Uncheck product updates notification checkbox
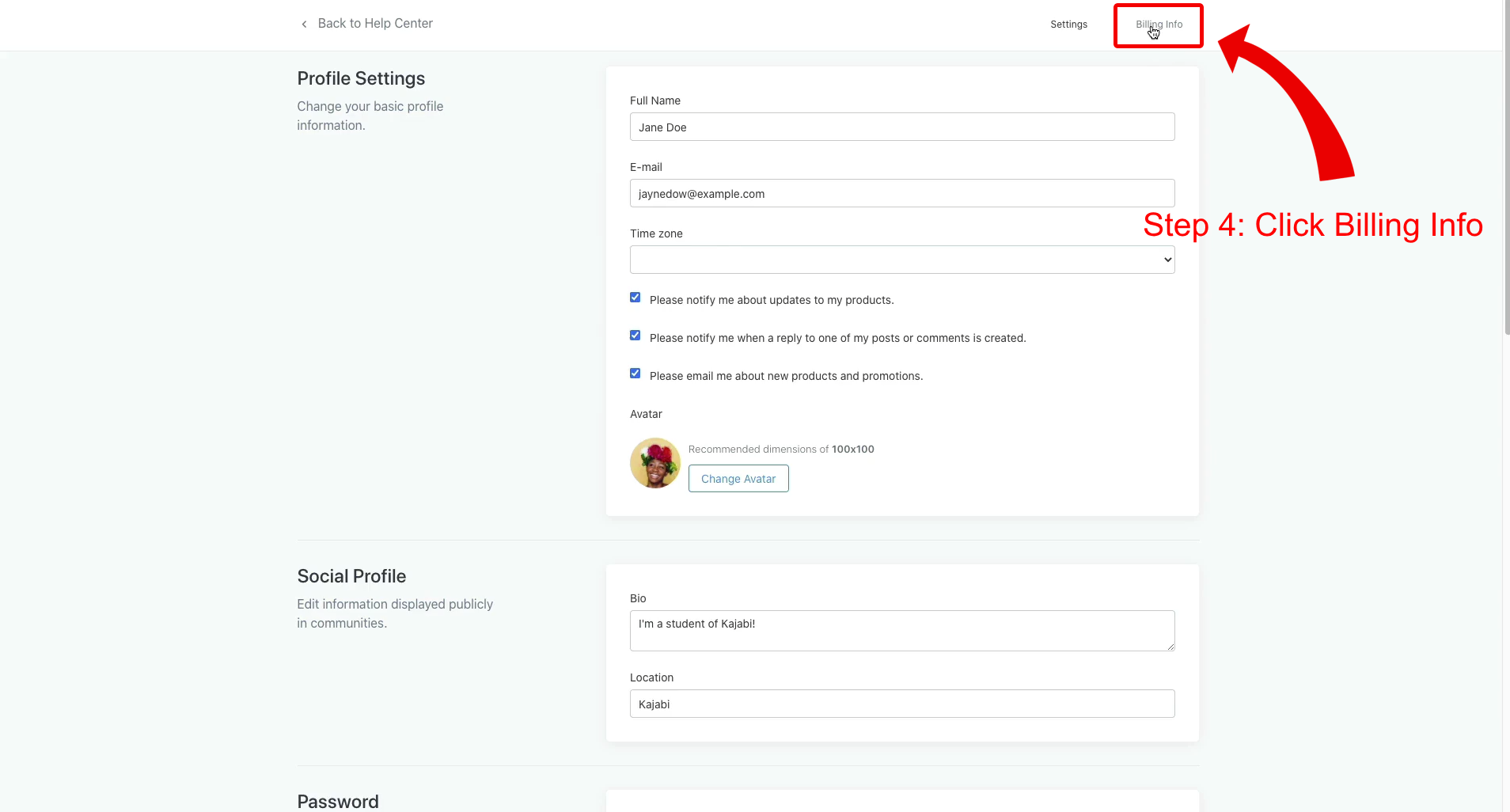1510x812 pixels. point(635,298)
